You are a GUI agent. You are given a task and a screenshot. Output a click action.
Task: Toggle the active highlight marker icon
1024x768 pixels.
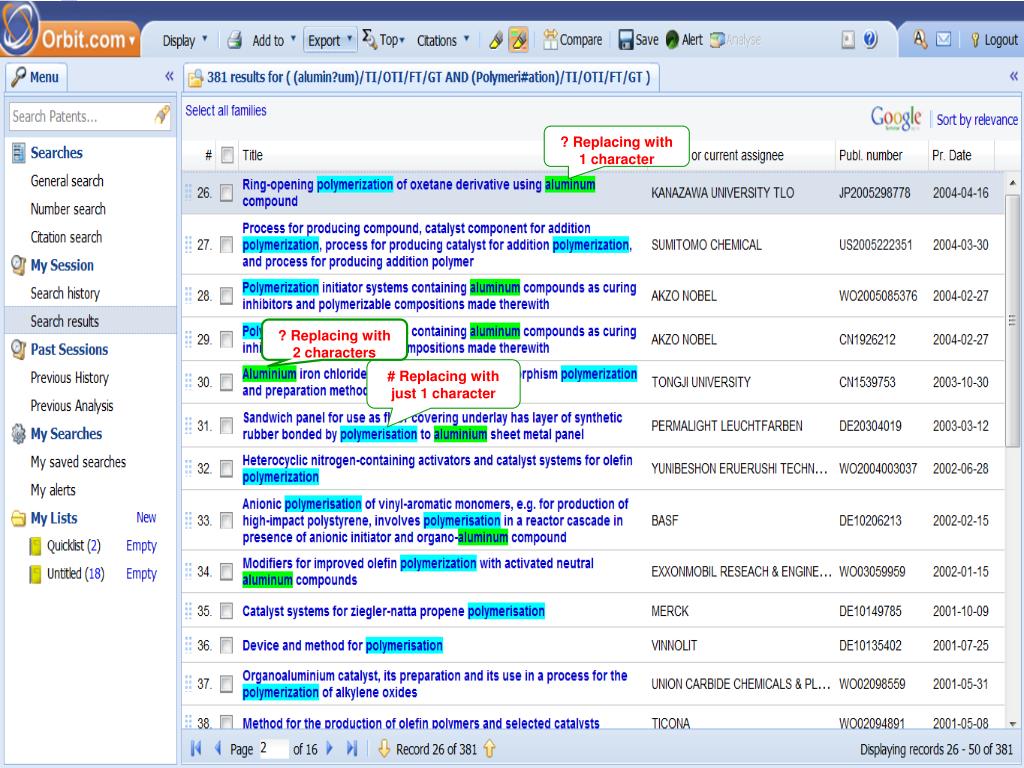coord(519,40)
